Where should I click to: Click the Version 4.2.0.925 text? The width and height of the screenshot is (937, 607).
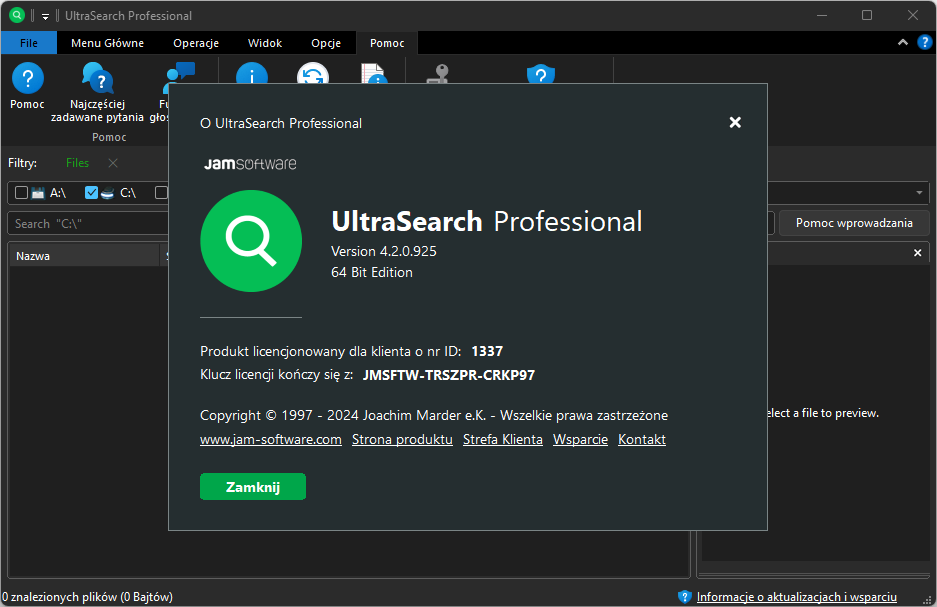[x=384, y=252]
